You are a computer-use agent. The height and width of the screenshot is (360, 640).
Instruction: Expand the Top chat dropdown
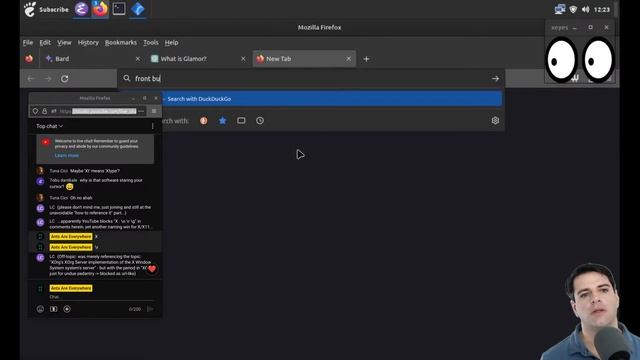coord(49,126)
